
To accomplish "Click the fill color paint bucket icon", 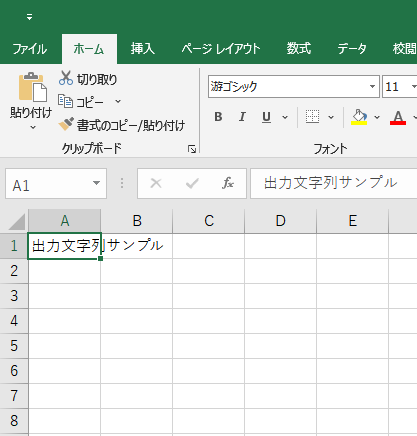I will (x=359, y=117).
